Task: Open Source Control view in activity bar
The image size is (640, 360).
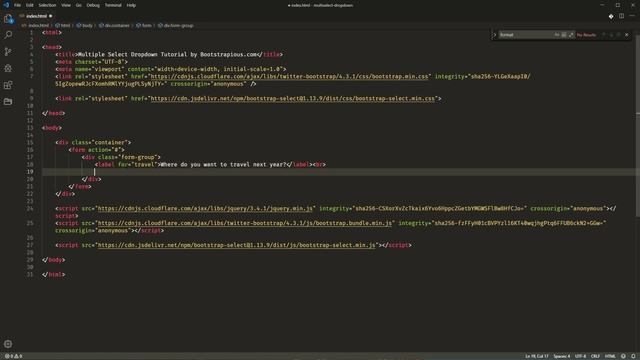Action: tap(8, 51)
